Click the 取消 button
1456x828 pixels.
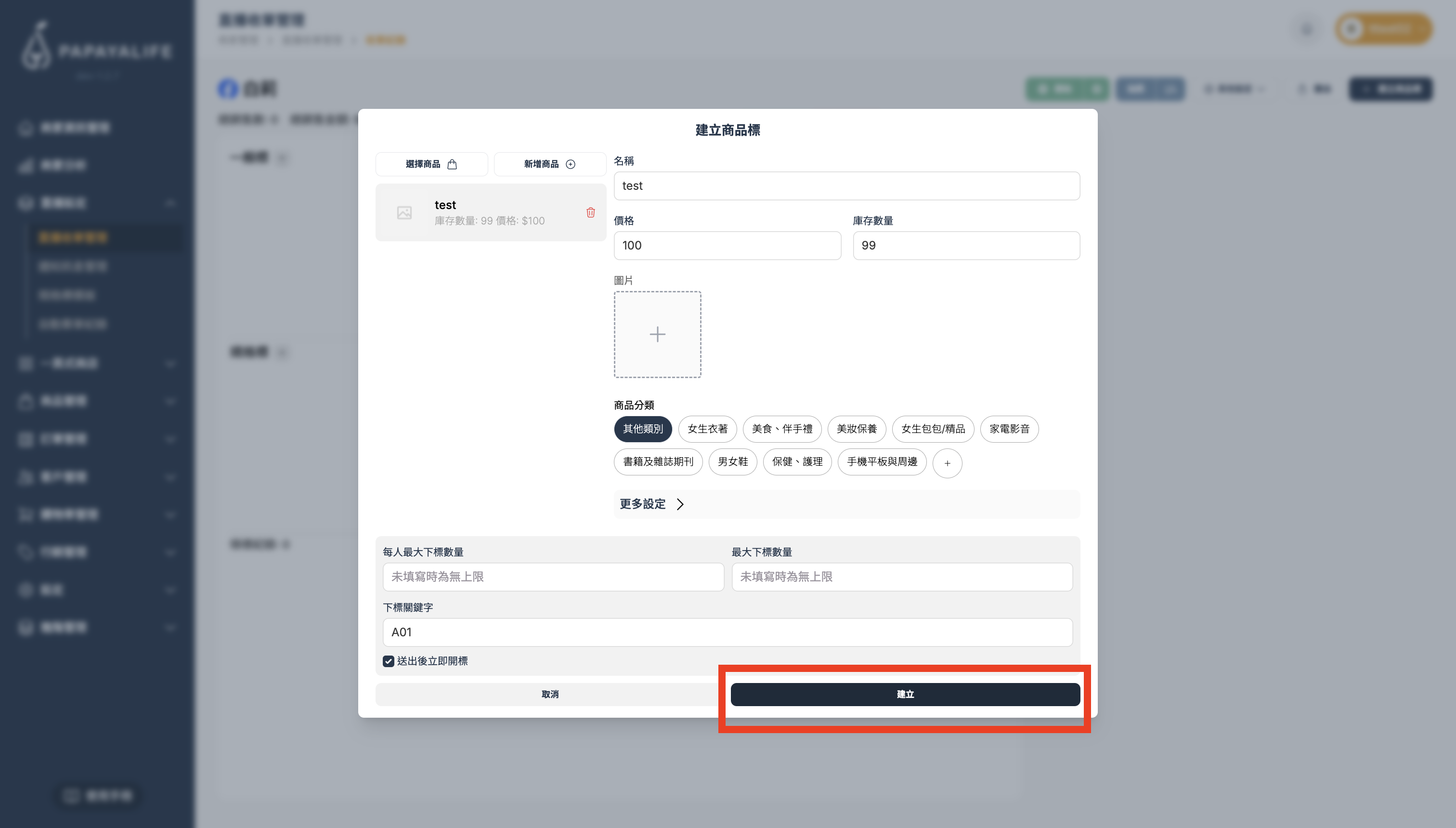[x=549, y=694]
